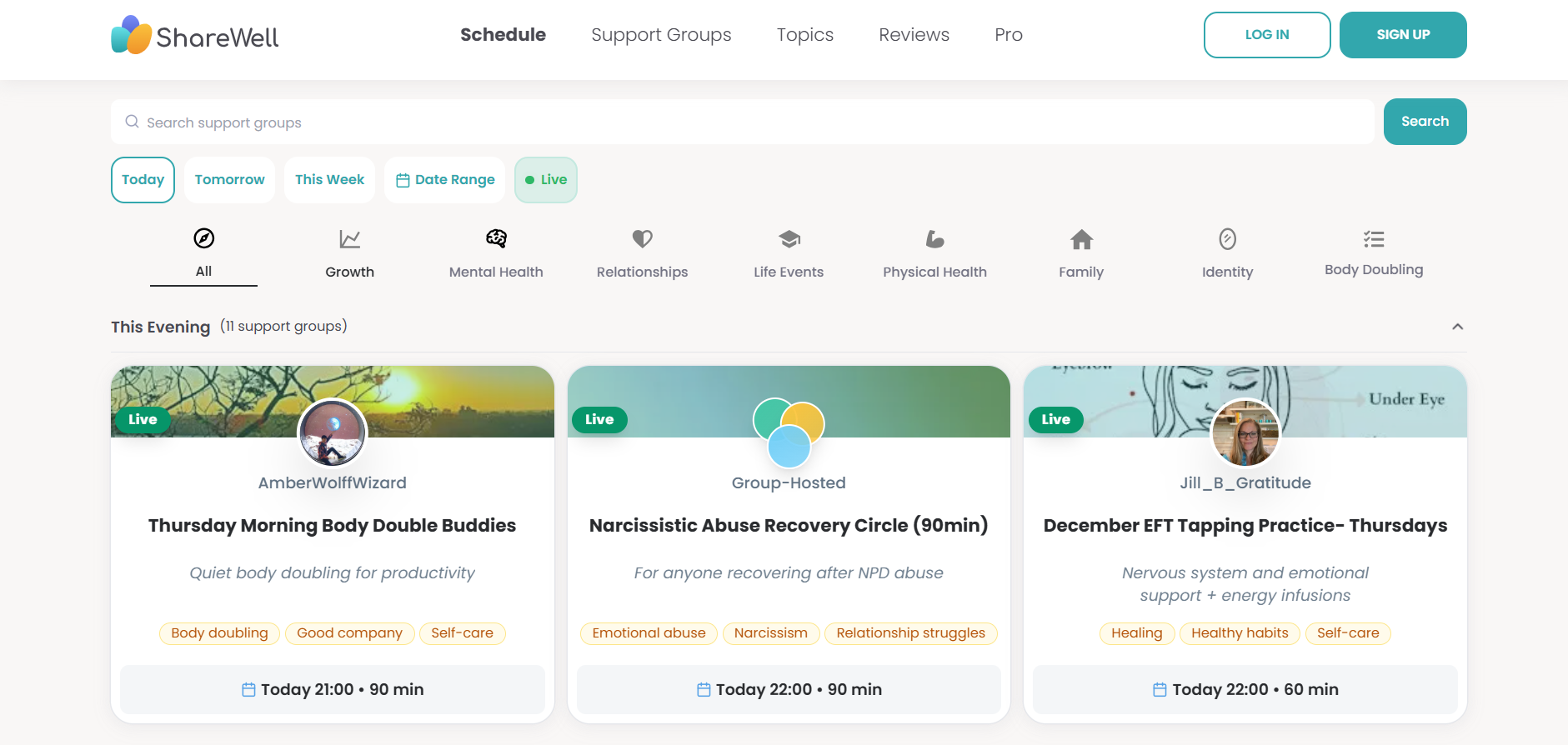Select the Body Doubling checklist icon

click(x=1374, y=239)
